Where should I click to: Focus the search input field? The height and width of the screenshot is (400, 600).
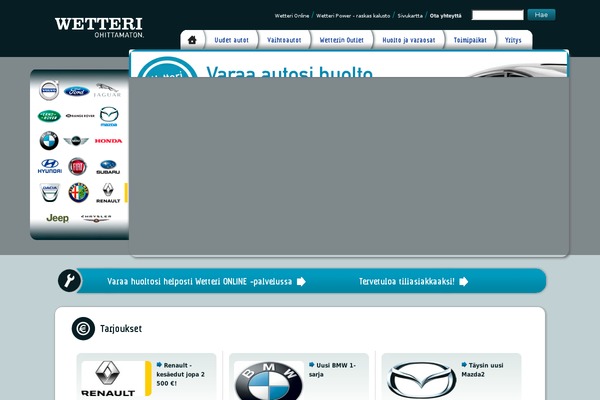(497, 15)
